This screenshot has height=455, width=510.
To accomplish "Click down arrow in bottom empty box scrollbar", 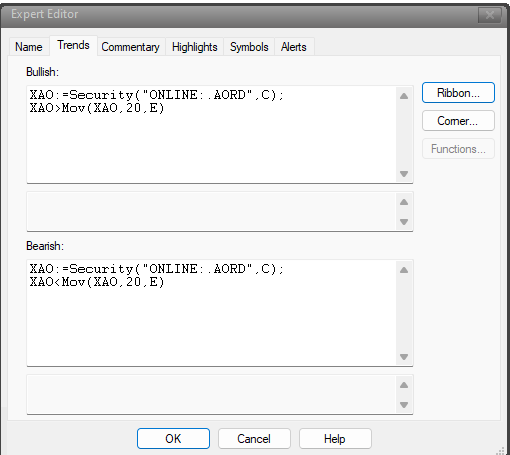I will click(404, 405).
